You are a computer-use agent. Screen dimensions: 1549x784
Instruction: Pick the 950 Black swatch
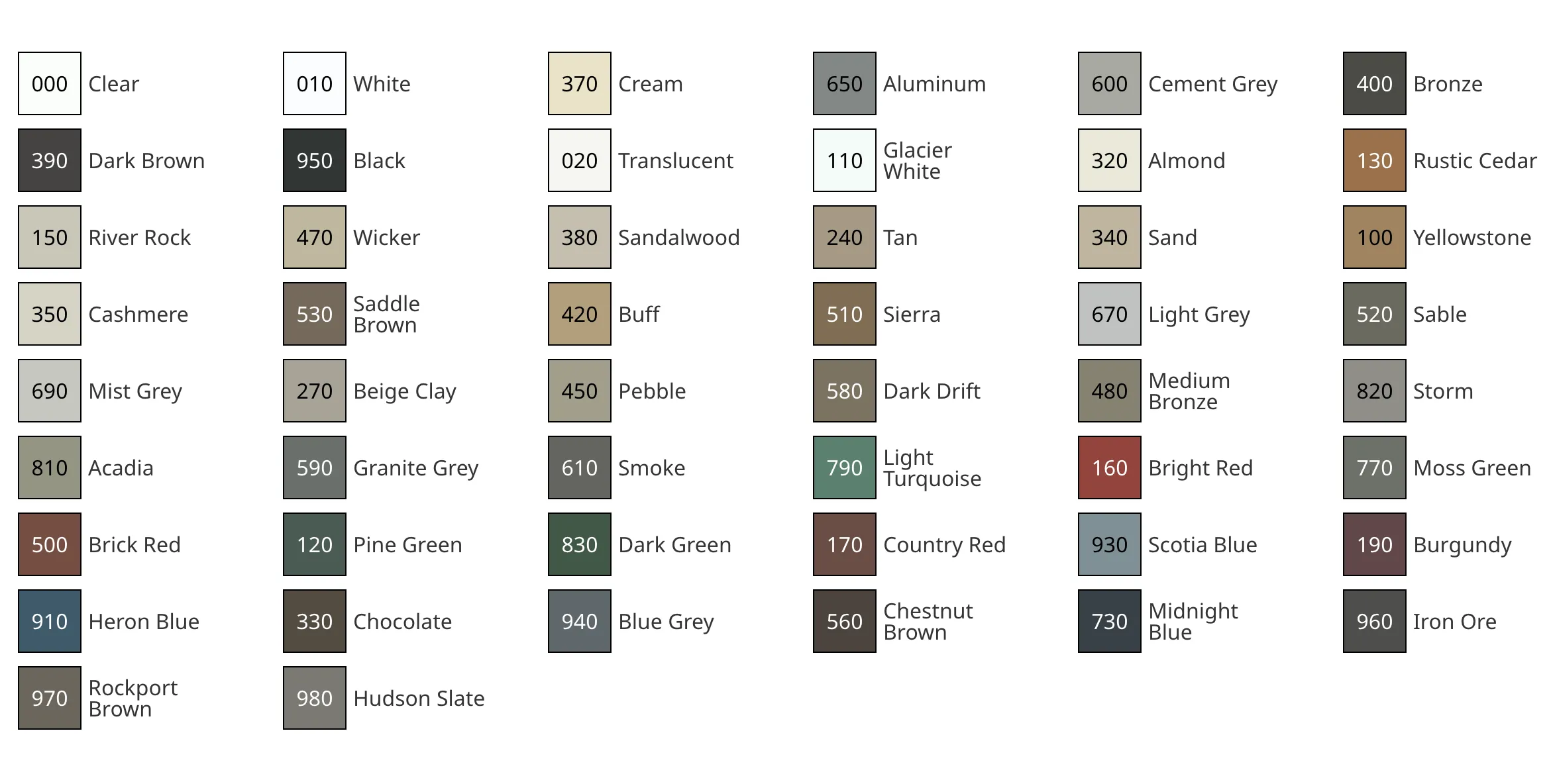click(x=315, y=160)
